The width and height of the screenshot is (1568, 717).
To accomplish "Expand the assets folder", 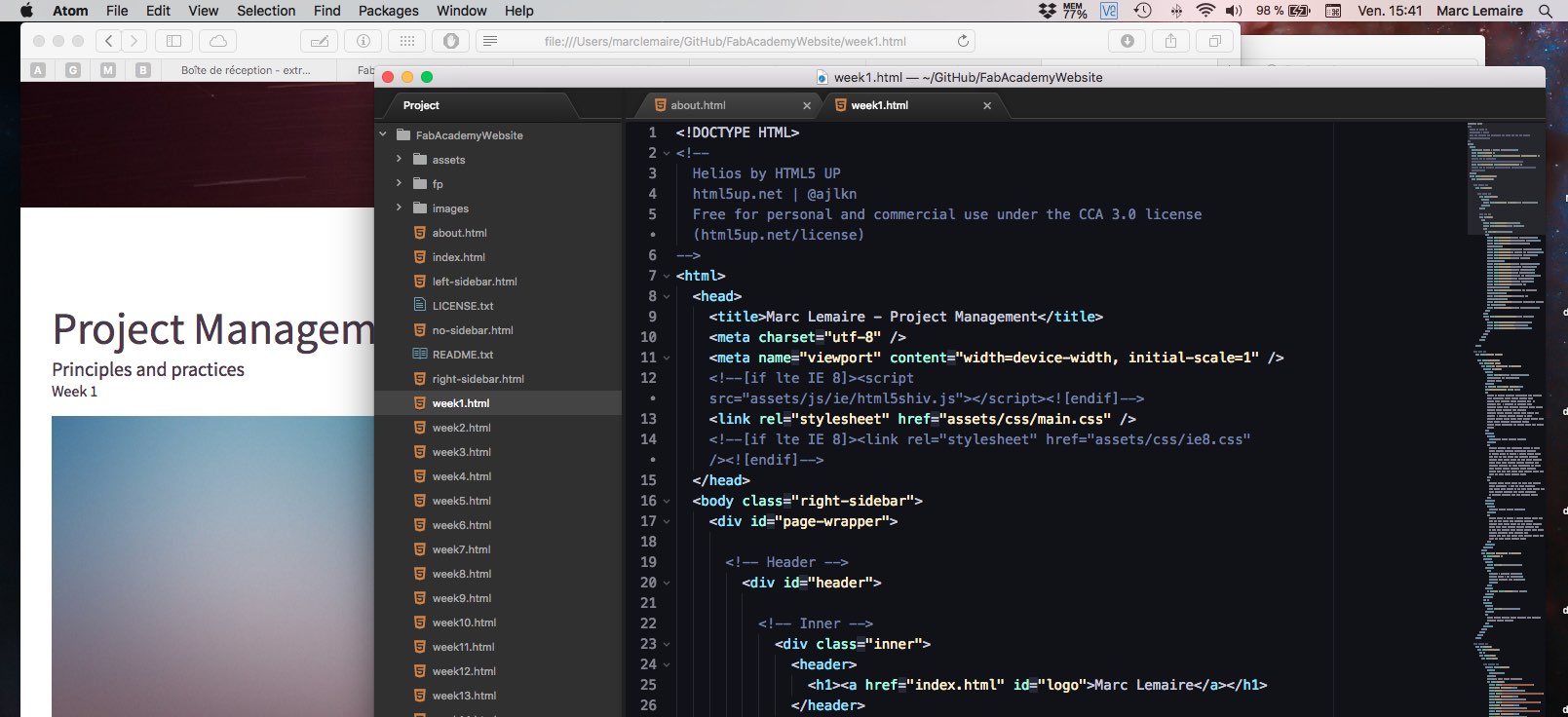I will pyautogui.click(x=399, y=159).
